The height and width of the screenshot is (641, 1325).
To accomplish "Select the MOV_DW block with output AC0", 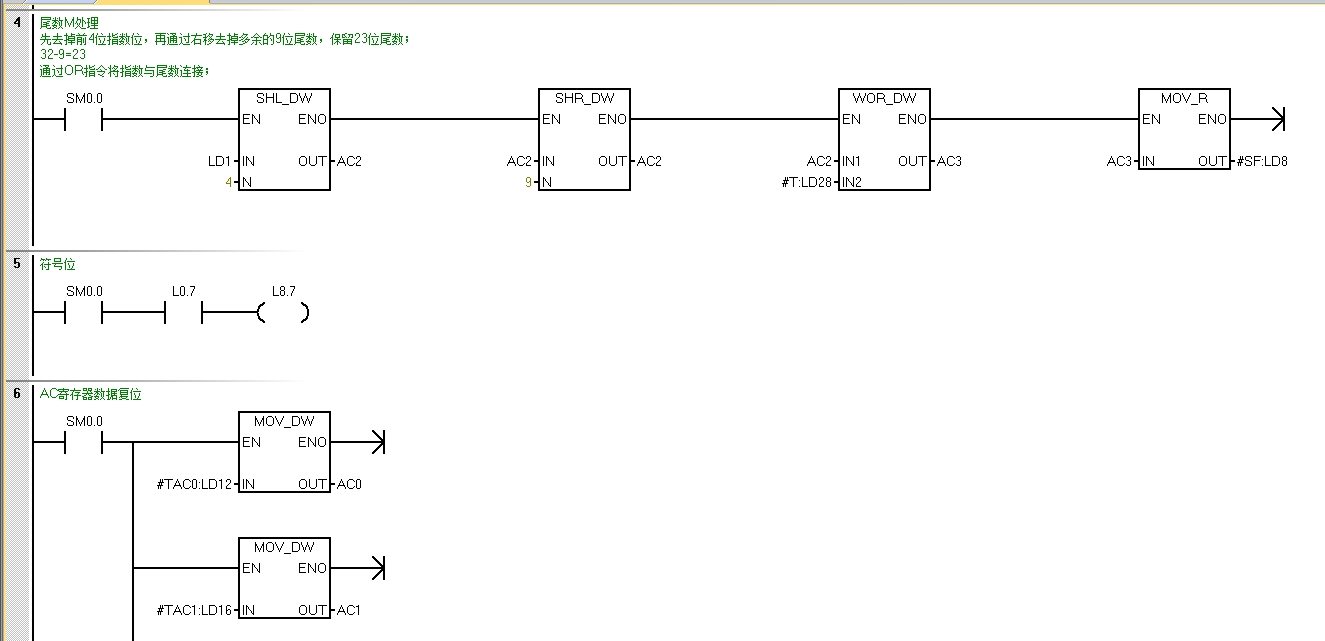I will [284, 452].
